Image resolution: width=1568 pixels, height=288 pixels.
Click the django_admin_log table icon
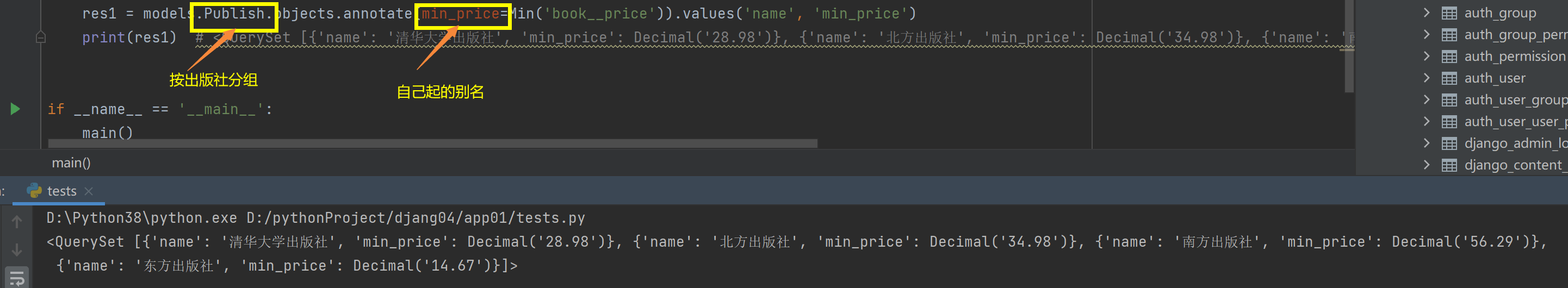[1449, 144]
